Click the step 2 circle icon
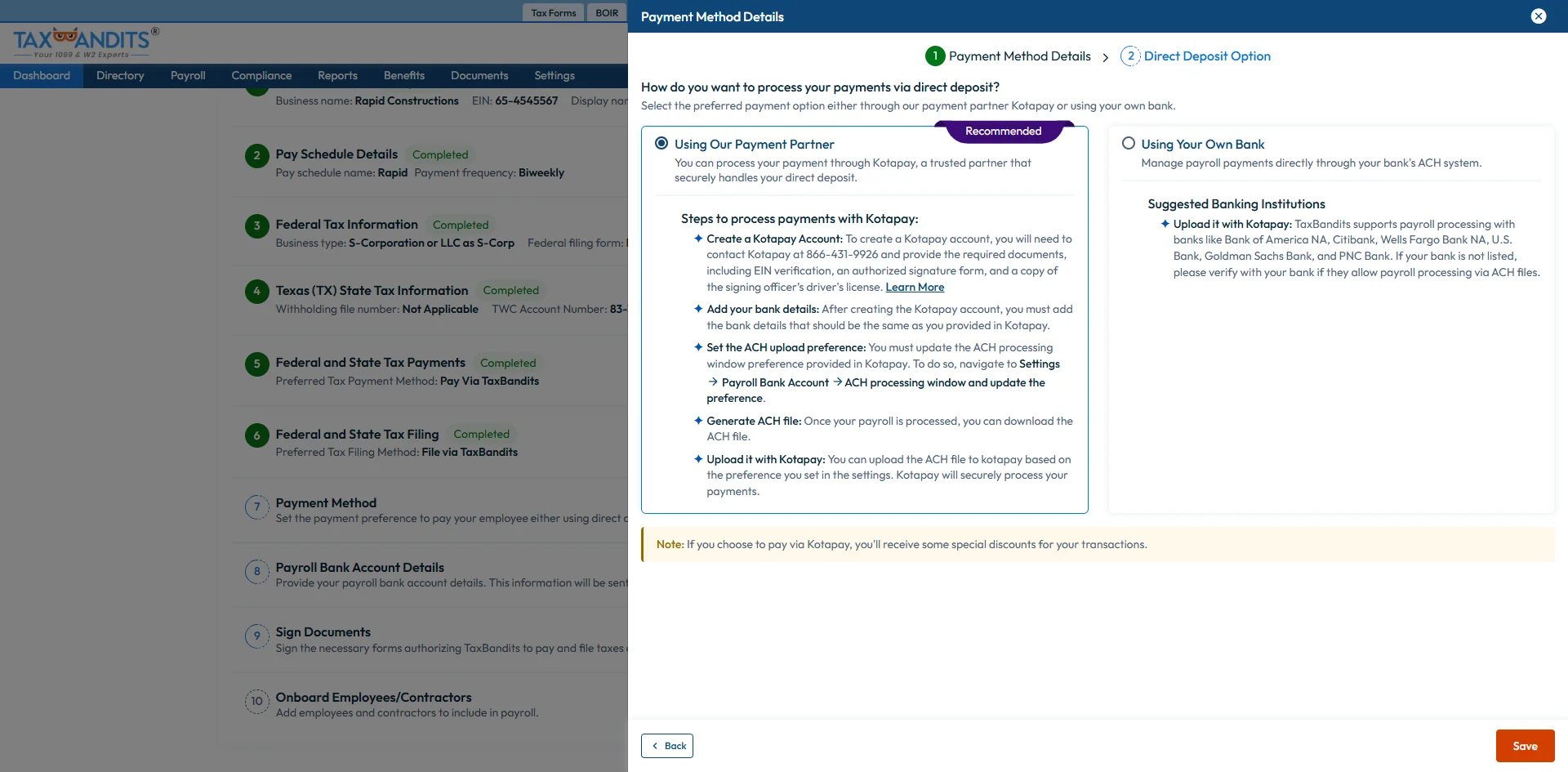Image resolution: width=1568 pixels, height=772 pixels. coord(1130,56)
